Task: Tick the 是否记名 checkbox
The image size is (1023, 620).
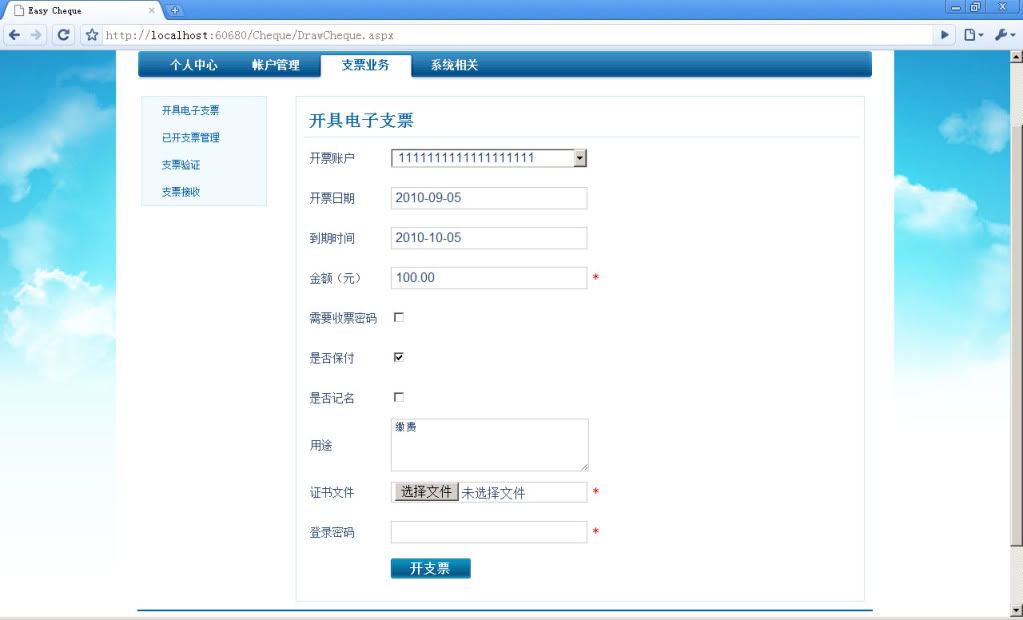Action: point(399,397)
